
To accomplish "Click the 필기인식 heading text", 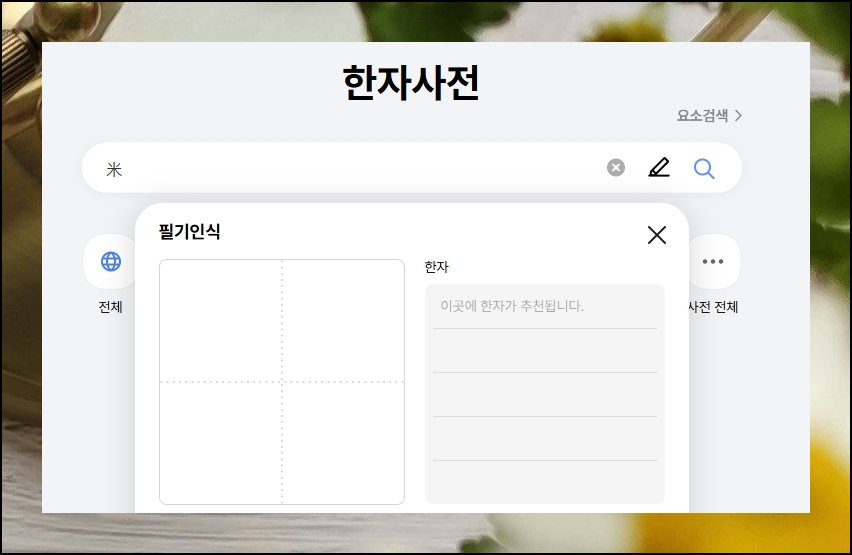I will tap(189, 232).
